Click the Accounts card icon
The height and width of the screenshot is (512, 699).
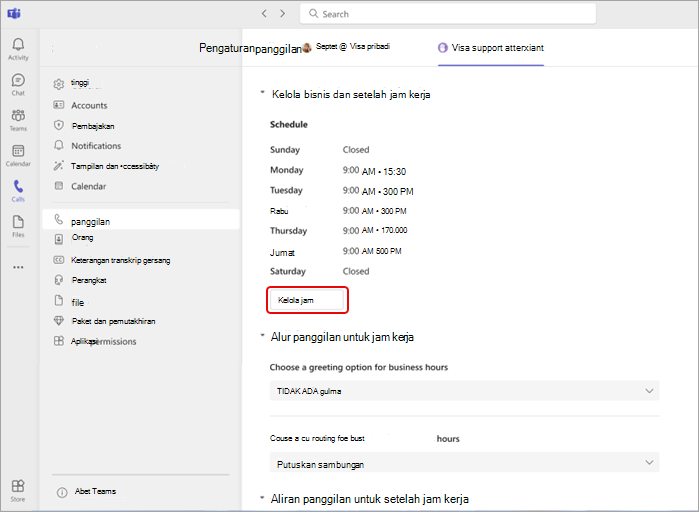click(59, 105)
